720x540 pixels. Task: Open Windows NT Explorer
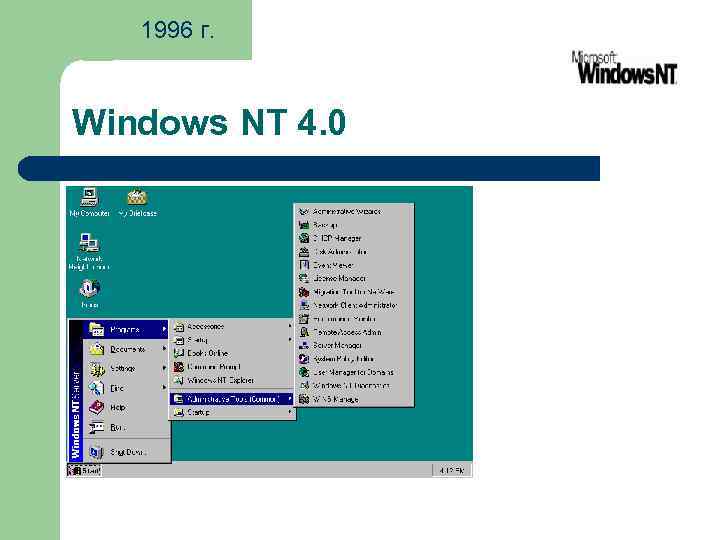pos(232,380)
